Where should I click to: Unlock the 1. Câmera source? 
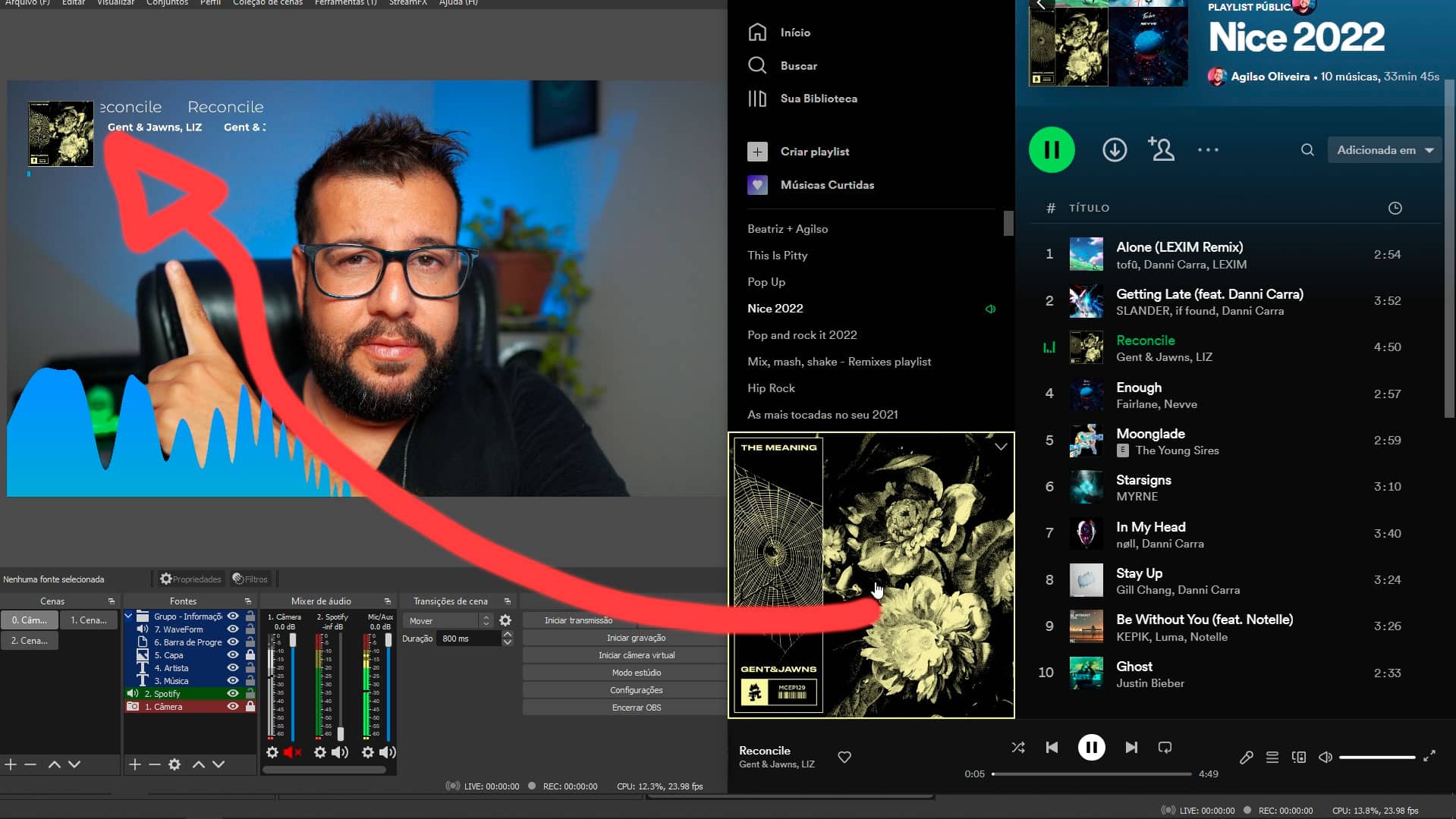(250, 707)
